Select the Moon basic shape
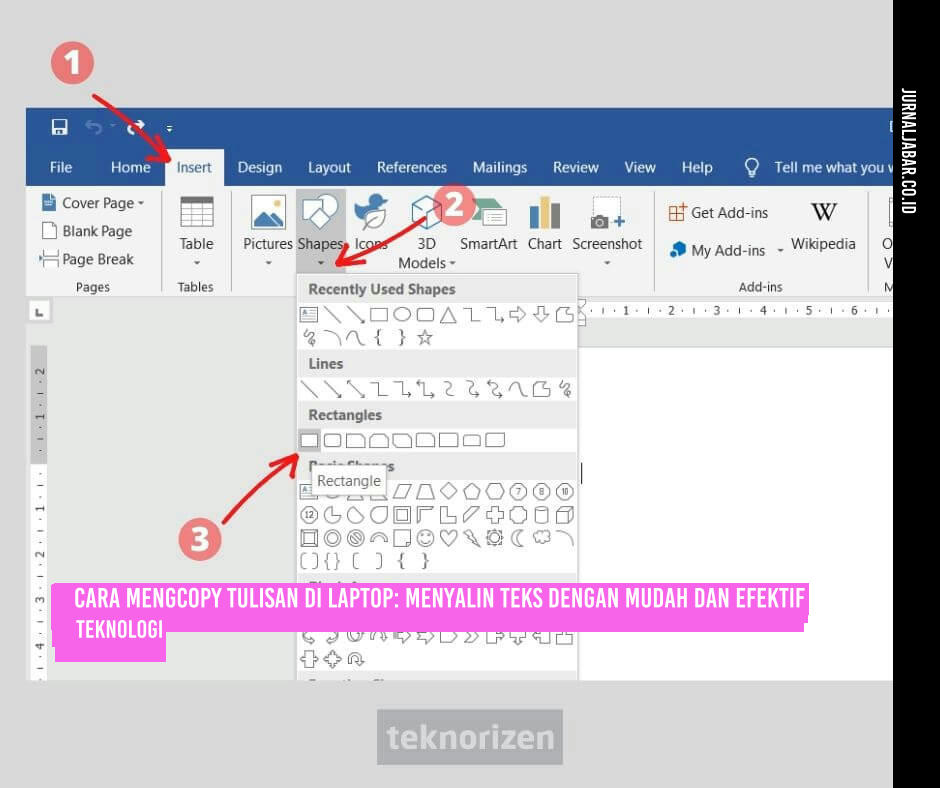This screenshot has width=940, height=788. click(x=517, y=538)
